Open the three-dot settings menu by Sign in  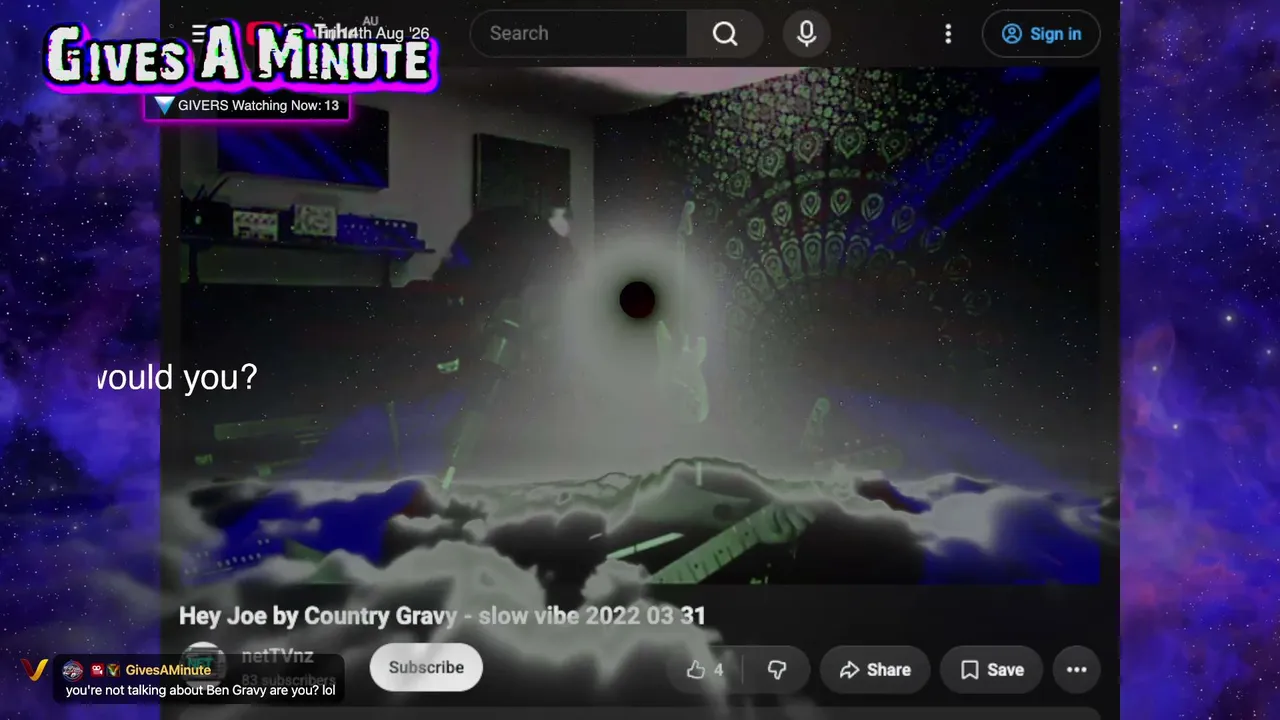[x=948, y=34]
